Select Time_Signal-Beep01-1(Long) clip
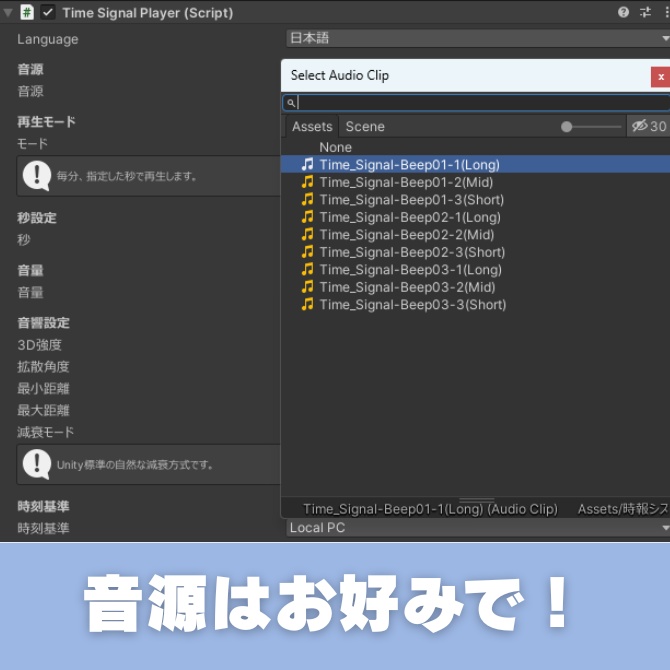Image resolution: width=670 pixels, height=670 pixels. (x=475, y=165)
